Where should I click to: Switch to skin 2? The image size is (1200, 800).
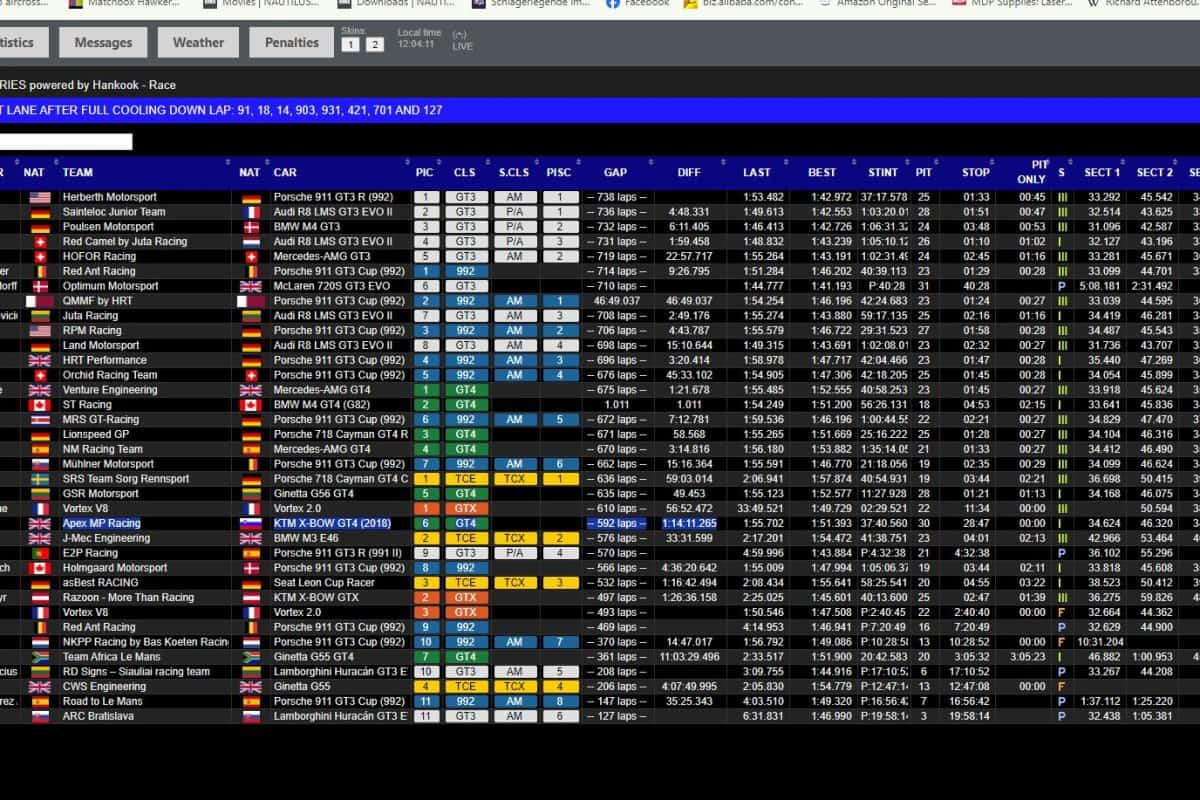(374, 45)
